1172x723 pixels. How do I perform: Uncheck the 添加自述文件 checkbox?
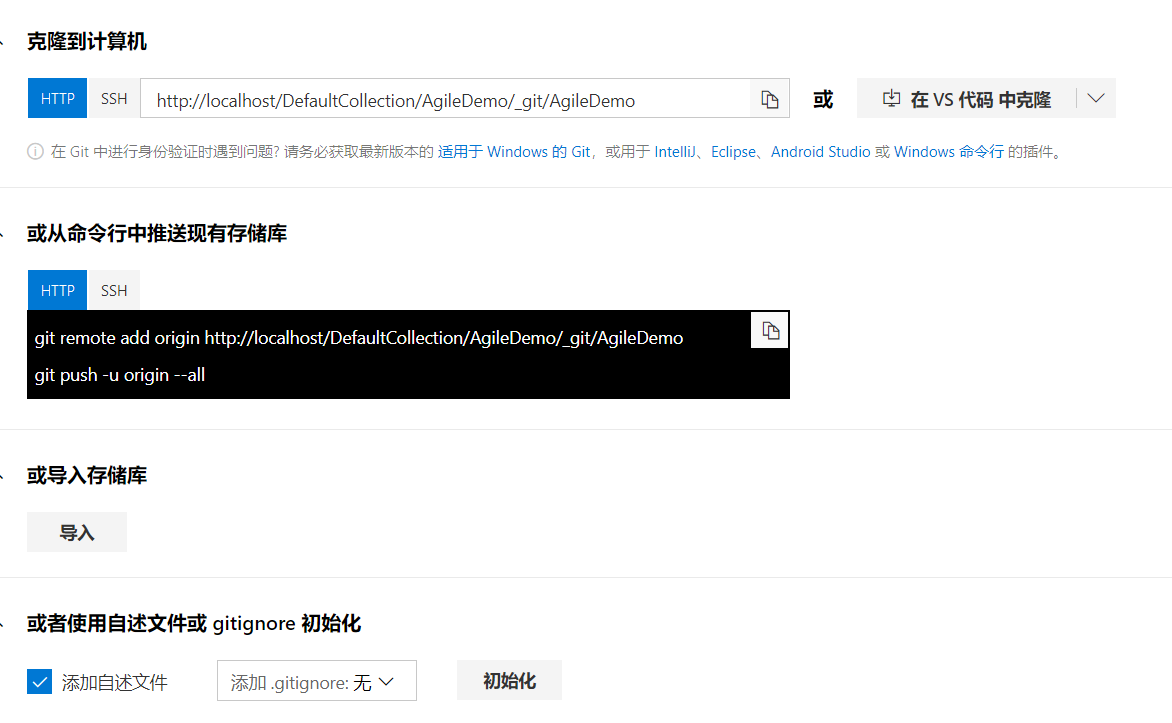[39, 681]
